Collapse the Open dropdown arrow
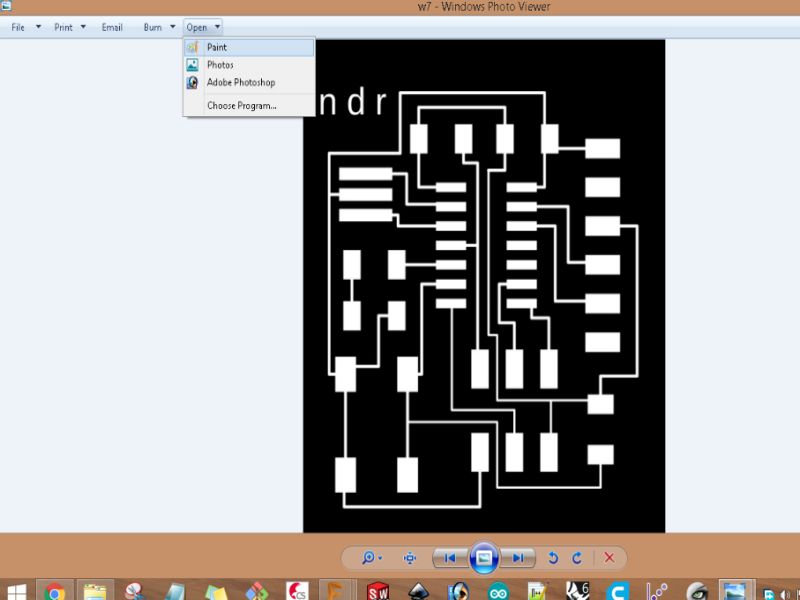The width and height of the screenshot is (800, 600). 217,27
